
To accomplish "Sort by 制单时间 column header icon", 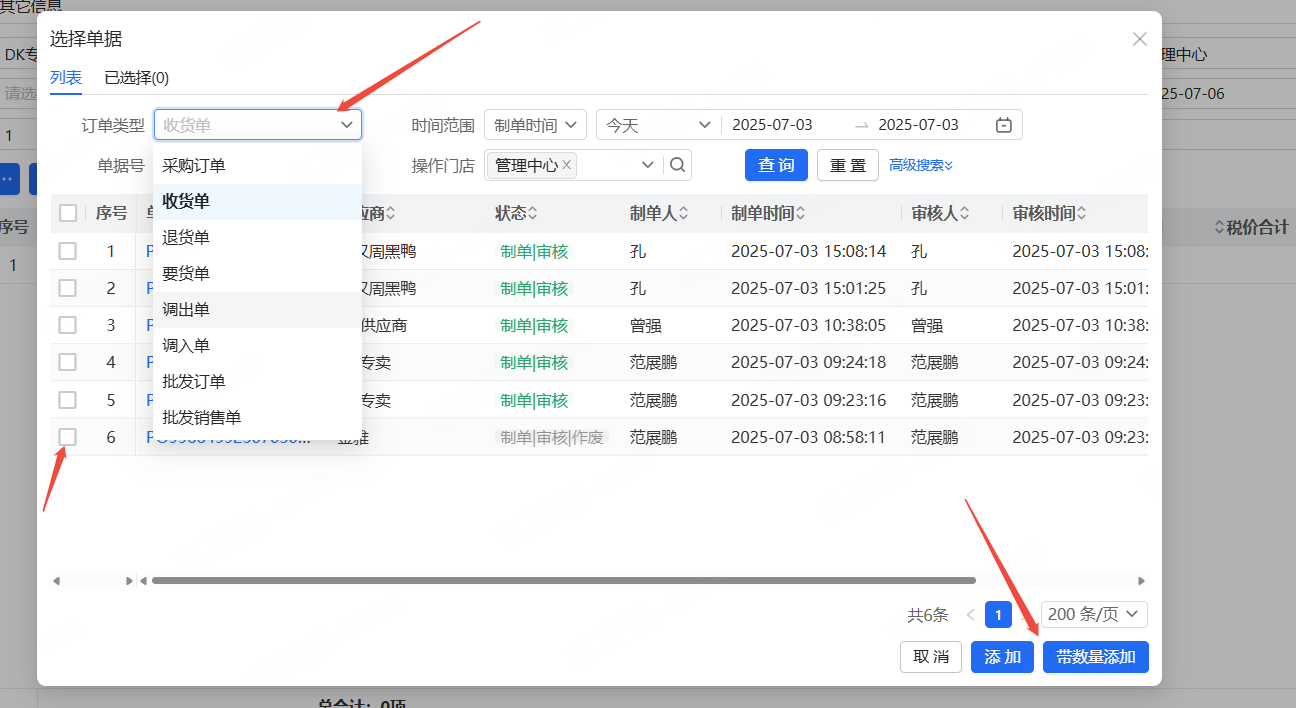I will coord(801,213).
